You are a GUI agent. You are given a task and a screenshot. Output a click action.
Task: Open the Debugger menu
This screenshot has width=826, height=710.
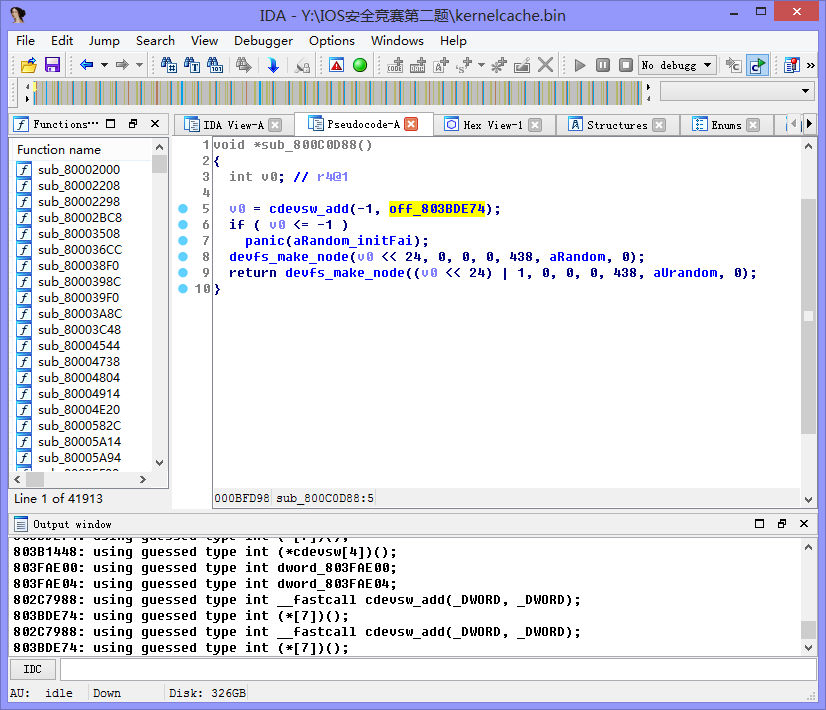[263, 41]
